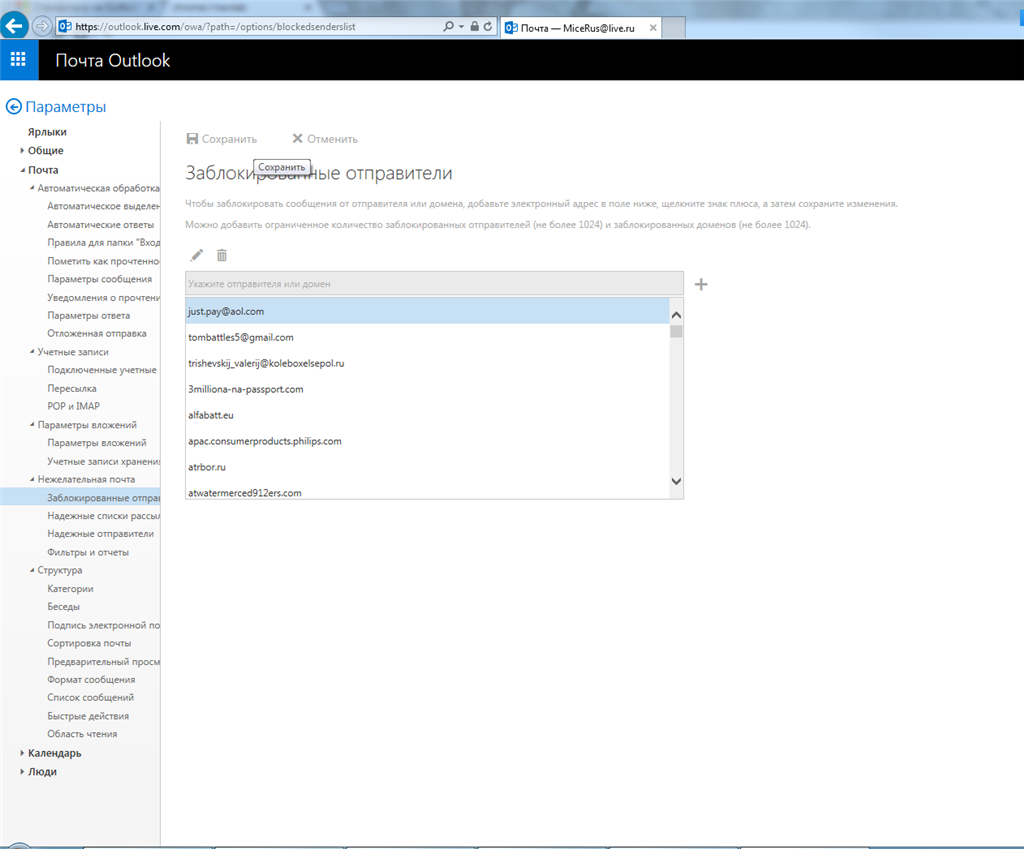
Task: Open Подпись электронной почты settings
Action: point(103,625)
